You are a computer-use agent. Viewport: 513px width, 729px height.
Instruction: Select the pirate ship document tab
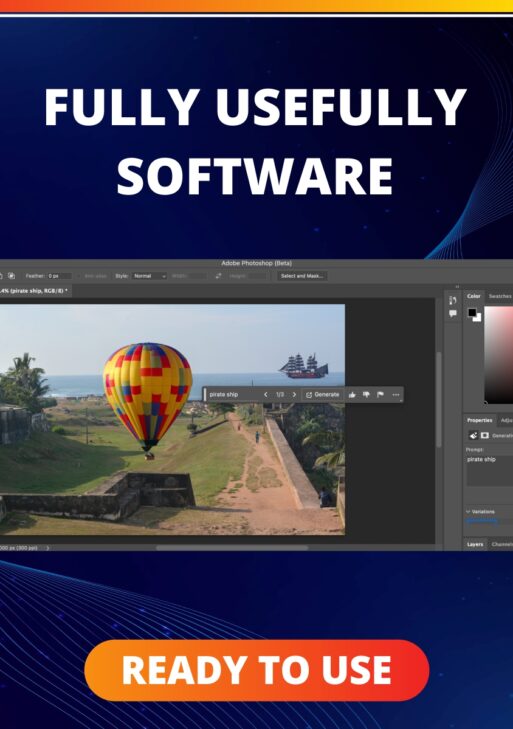point(34,290)
